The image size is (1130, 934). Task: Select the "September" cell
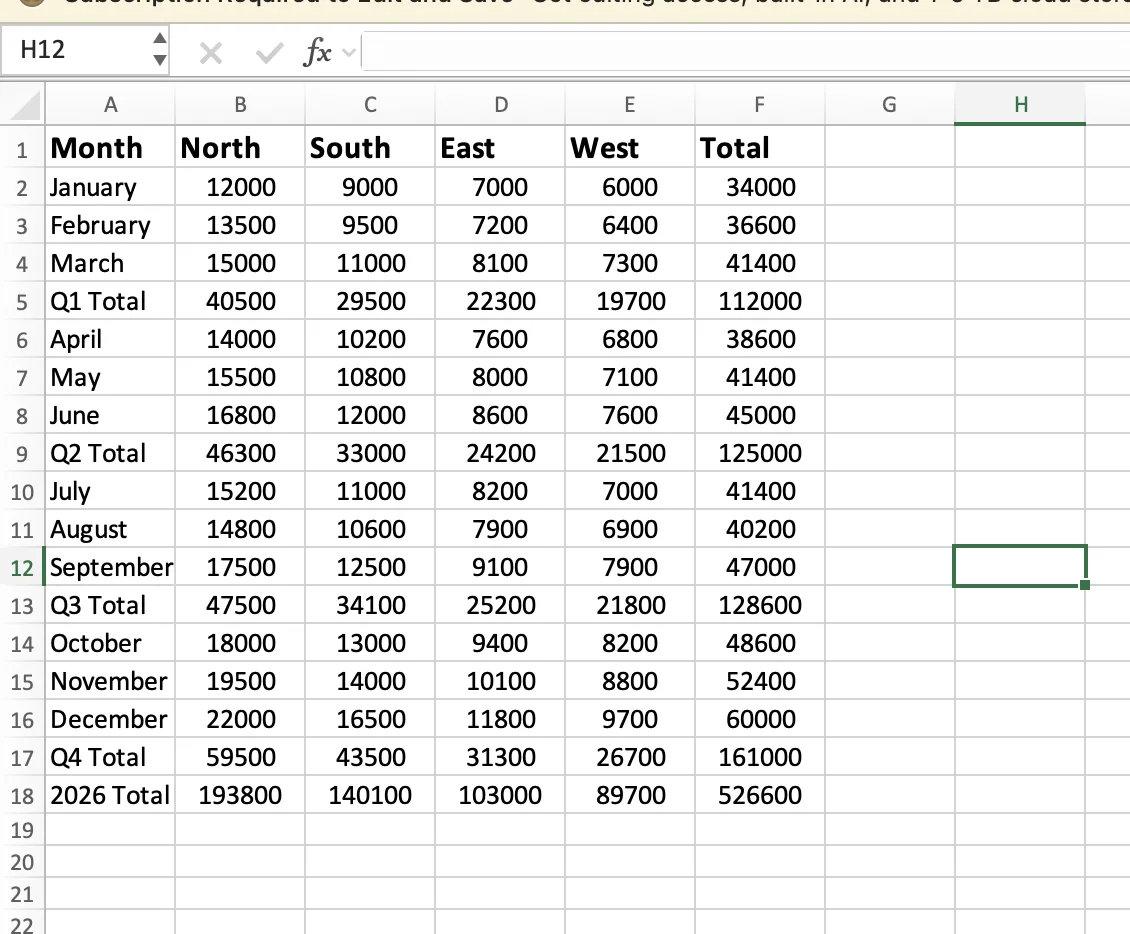pyautogui.click(x=110, y=567)
